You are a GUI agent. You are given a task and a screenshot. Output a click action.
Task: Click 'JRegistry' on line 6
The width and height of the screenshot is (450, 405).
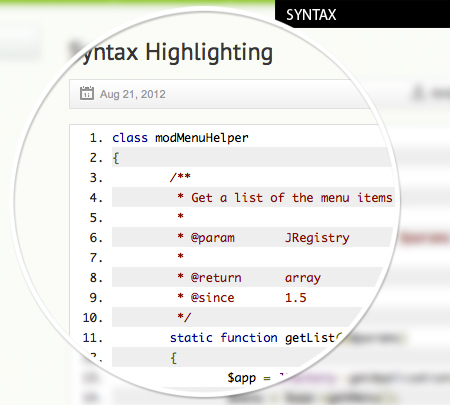click(317, 238)
